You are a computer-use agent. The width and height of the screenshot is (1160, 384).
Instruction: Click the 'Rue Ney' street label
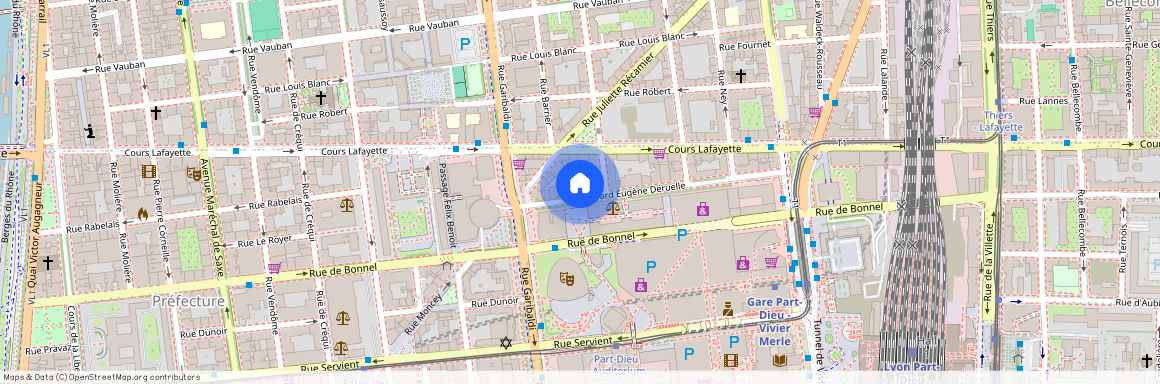(x=724, y=88)
